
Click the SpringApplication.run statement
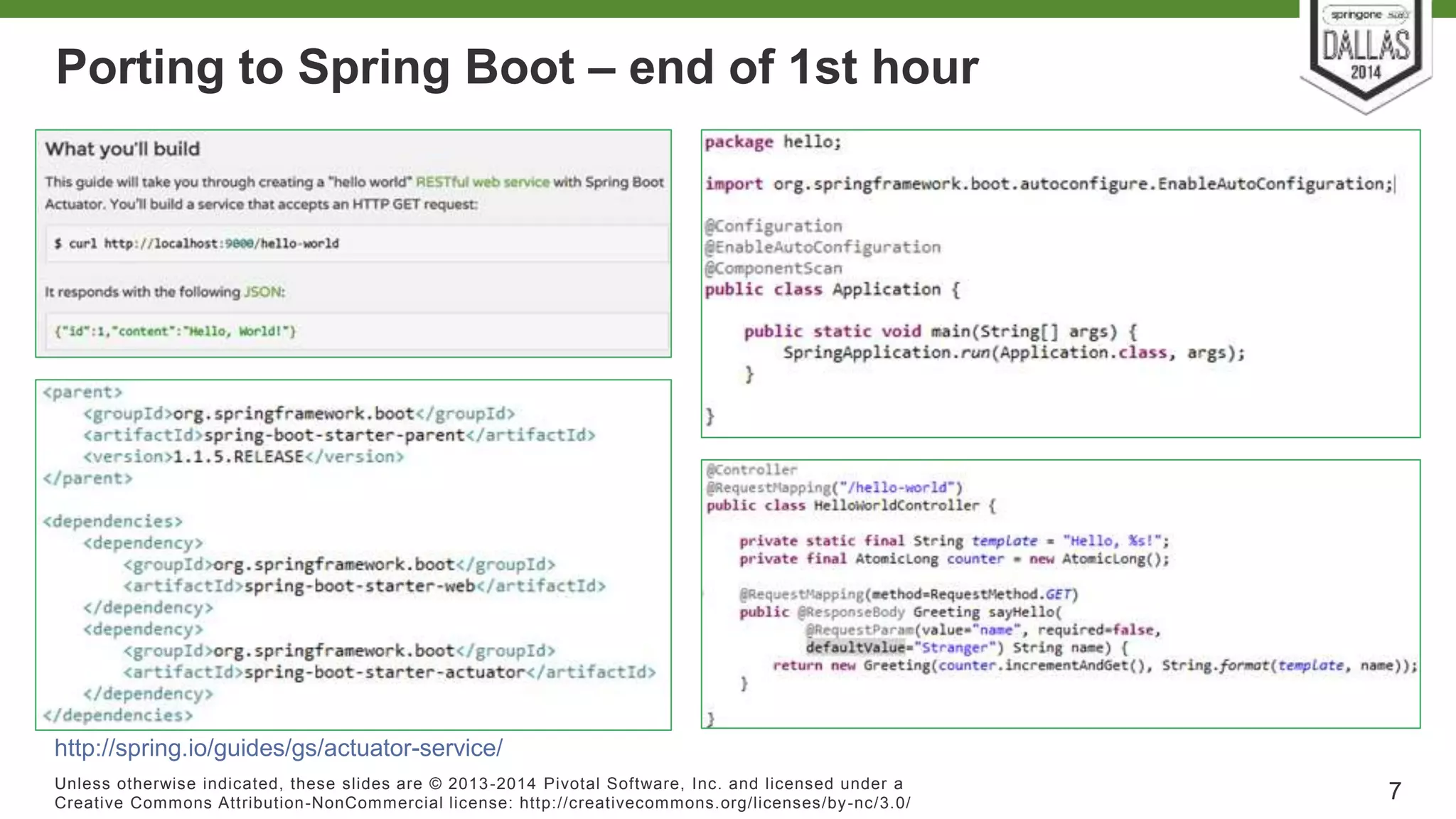1015,353
